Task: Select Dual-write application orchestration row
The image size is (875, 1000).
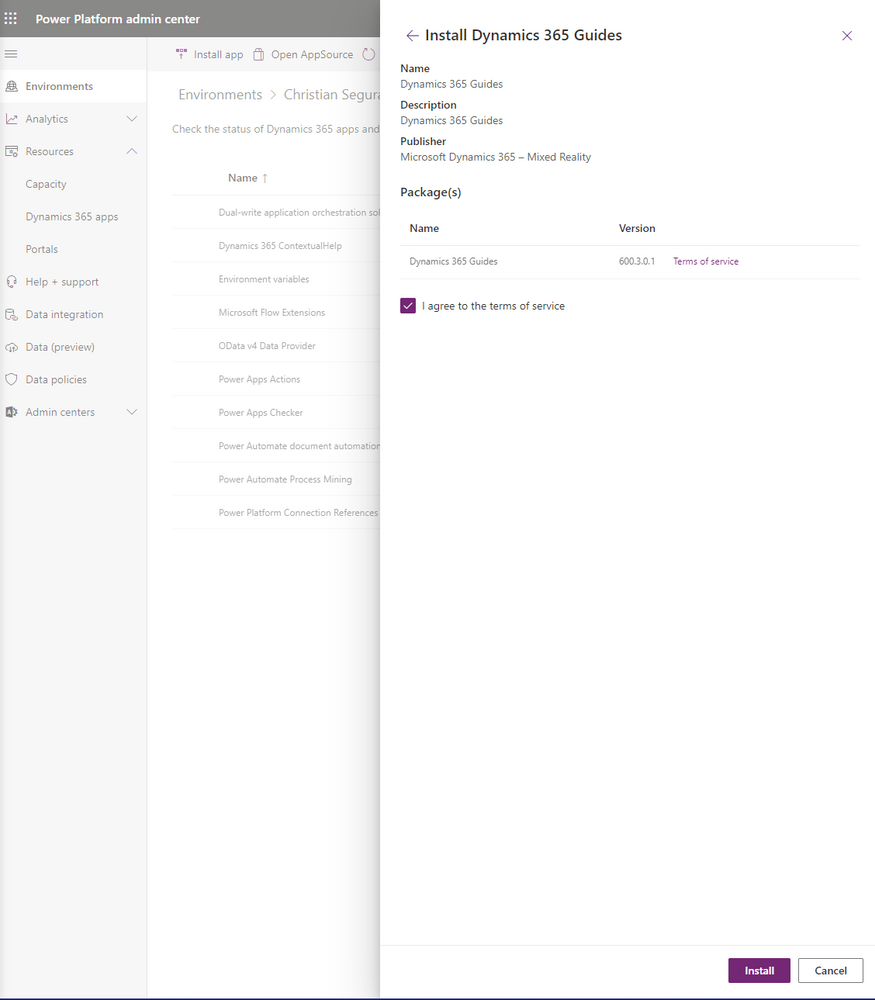Action: (276, 212)
